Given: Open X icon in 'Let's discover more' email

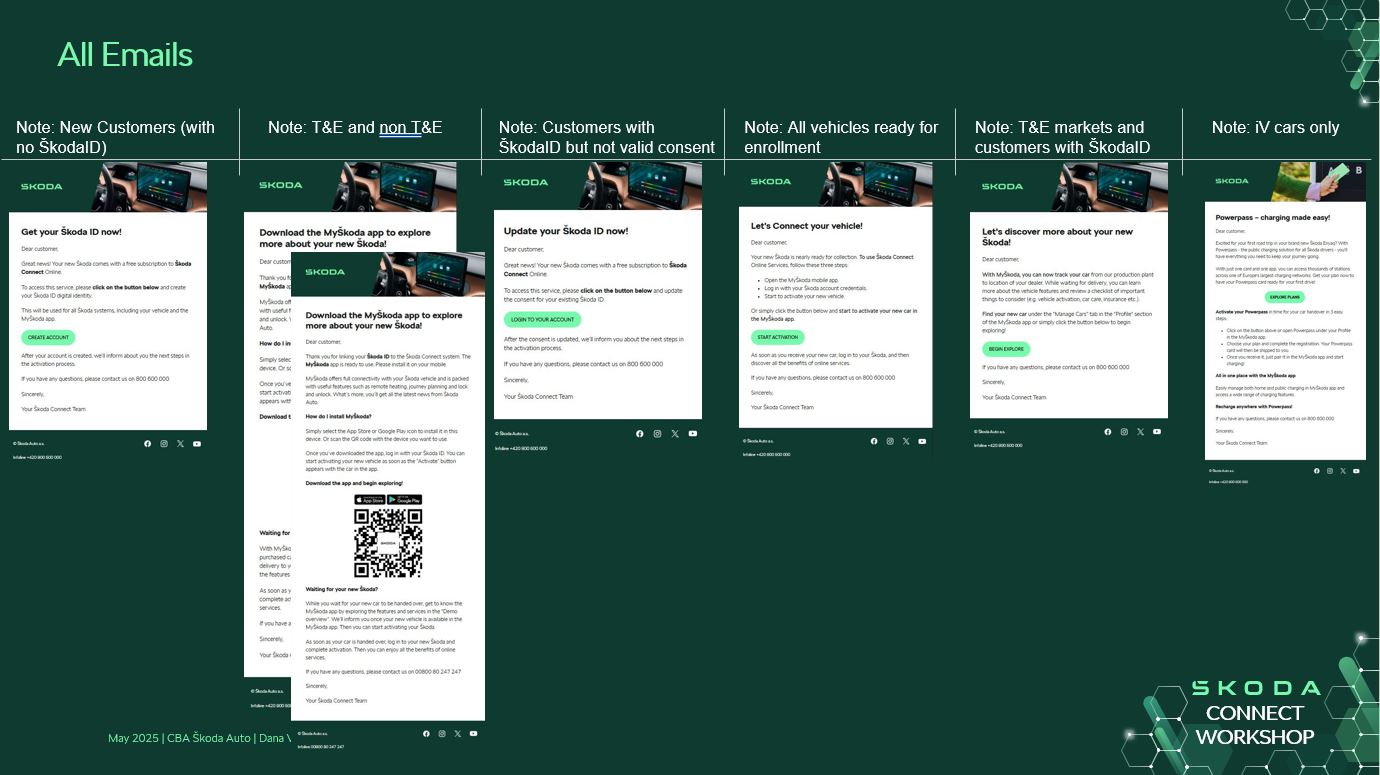Looking at the screenshot, I should (x=1140, y=431).
